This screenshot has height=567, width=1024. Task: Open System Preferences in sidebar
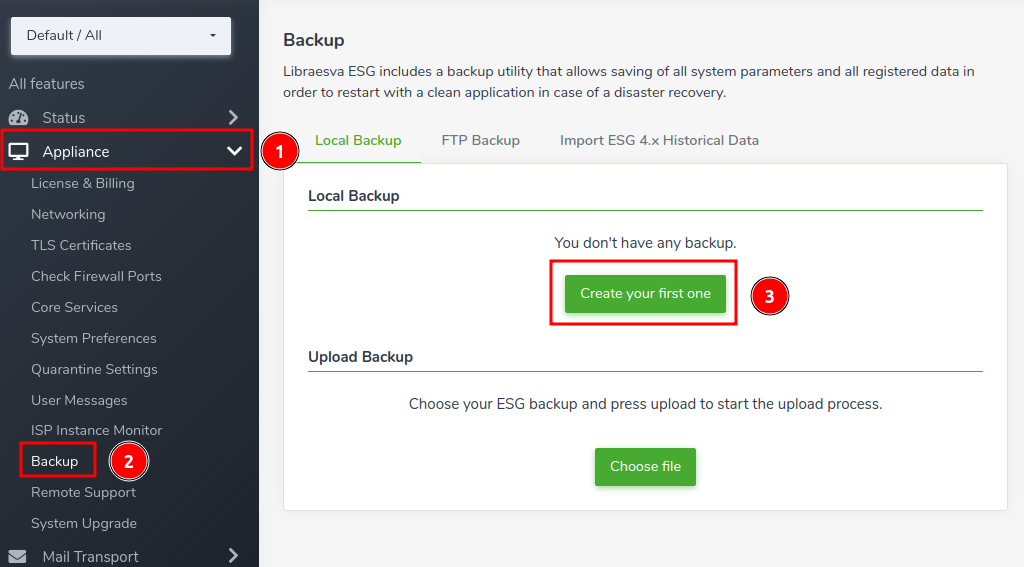(x=94, y=338)
